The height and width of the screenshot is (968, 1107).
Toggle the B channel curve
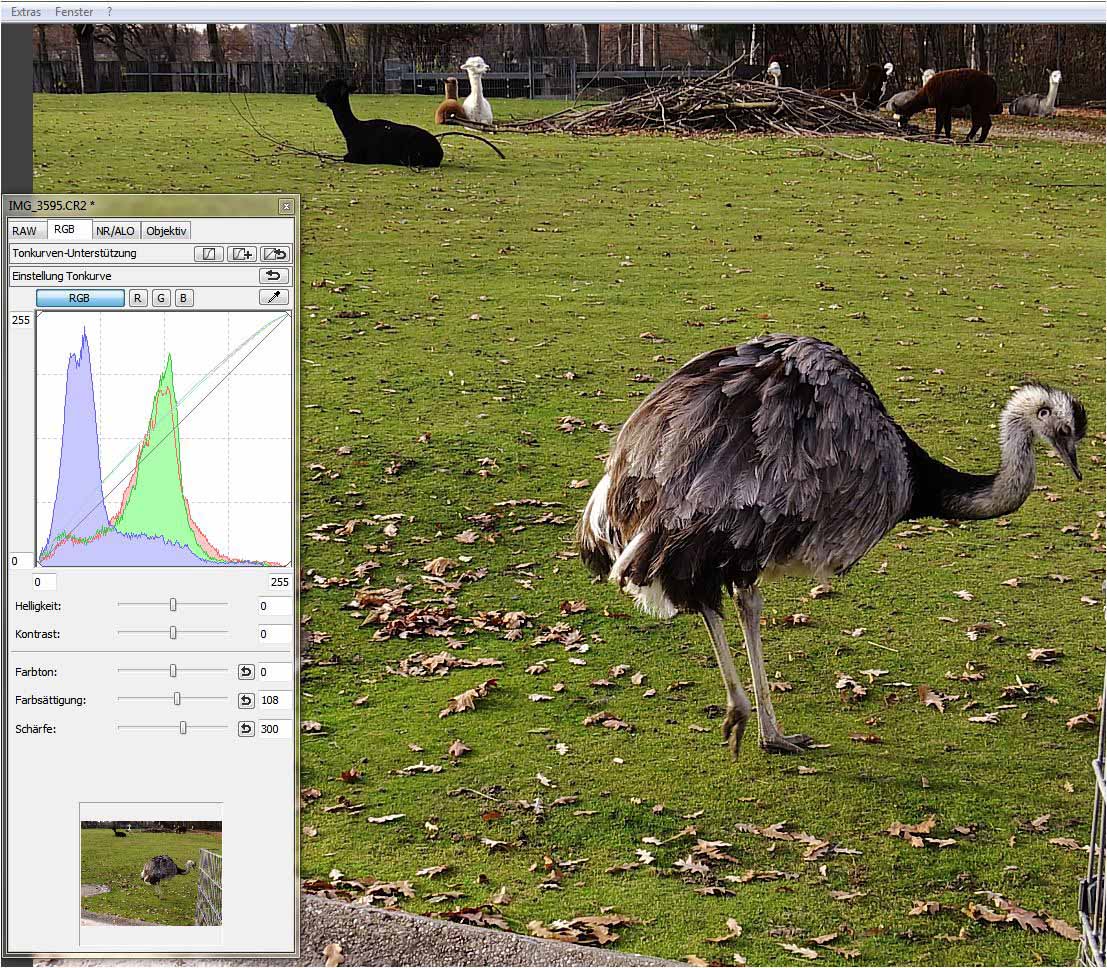click(184, 298)
